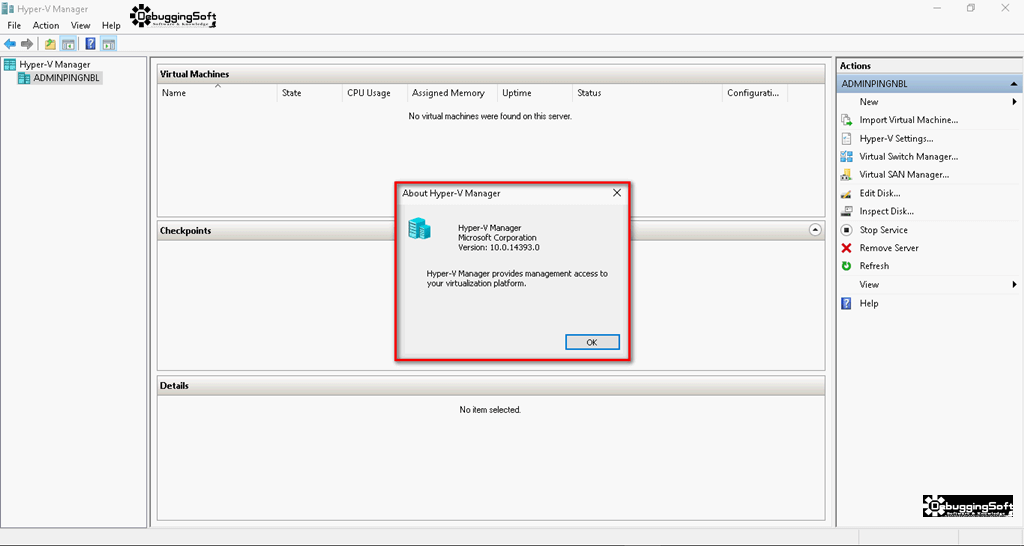1024x546 pixels.
Task: Click the Forward arrow in the toolbar
Action: [x=27, y=44]
